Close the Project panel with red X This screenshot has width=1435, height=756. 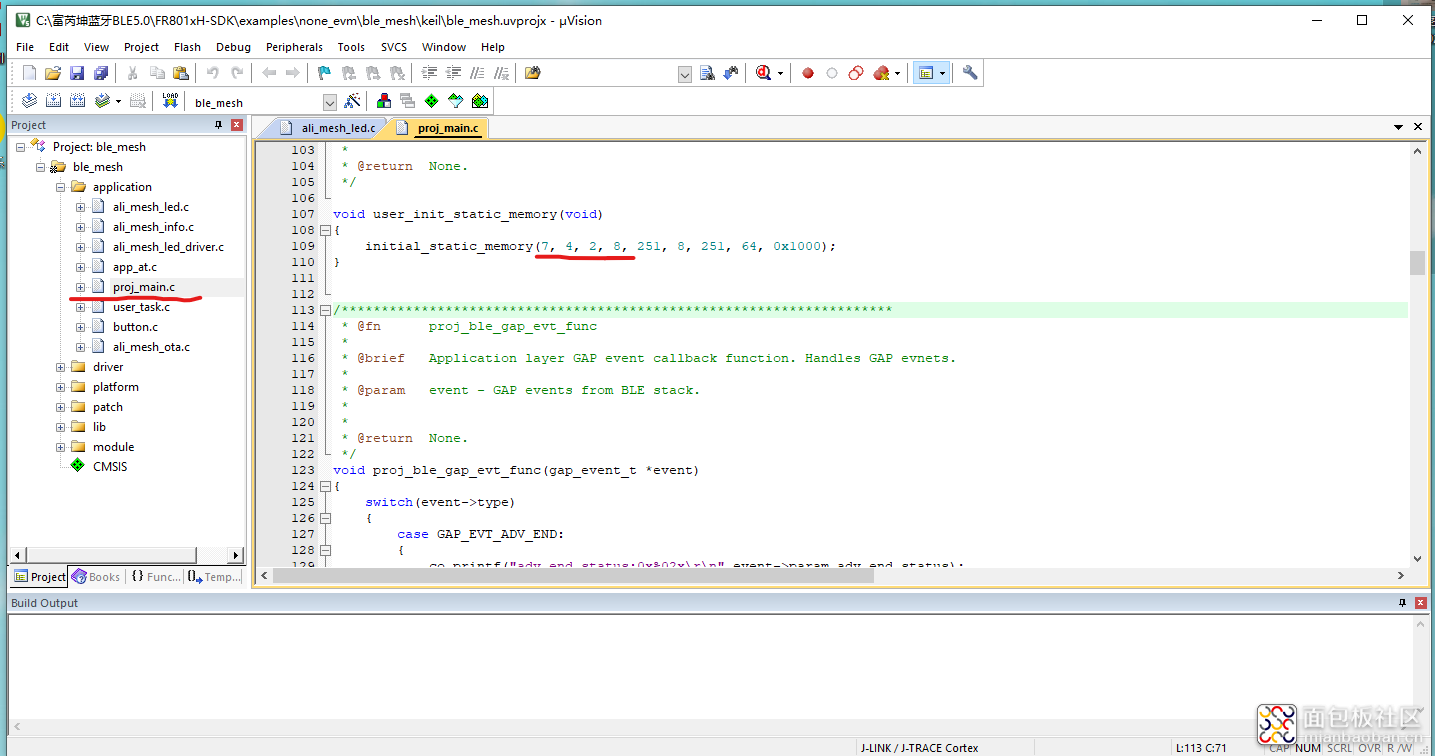tap(237, 125)
